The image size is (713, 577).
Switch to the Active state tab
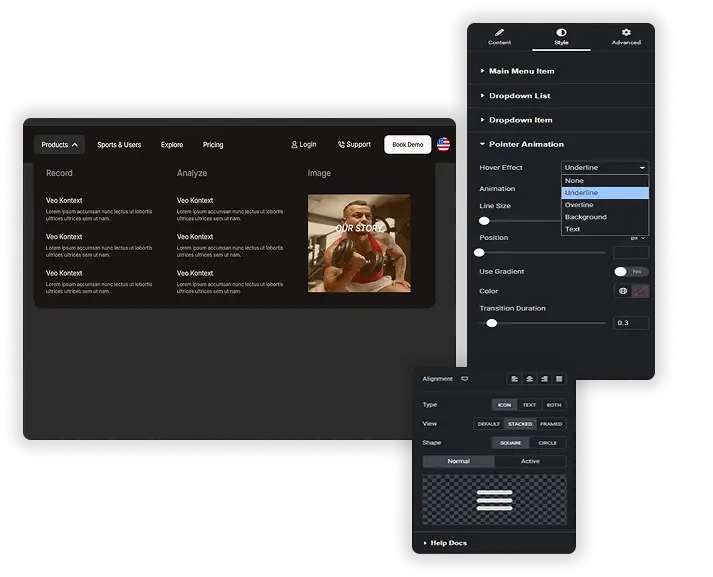pos(530,461)
